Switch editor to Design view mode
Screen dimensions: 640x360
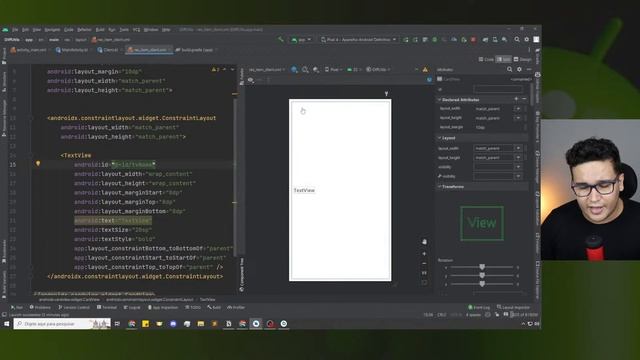(x=522, y=60)
